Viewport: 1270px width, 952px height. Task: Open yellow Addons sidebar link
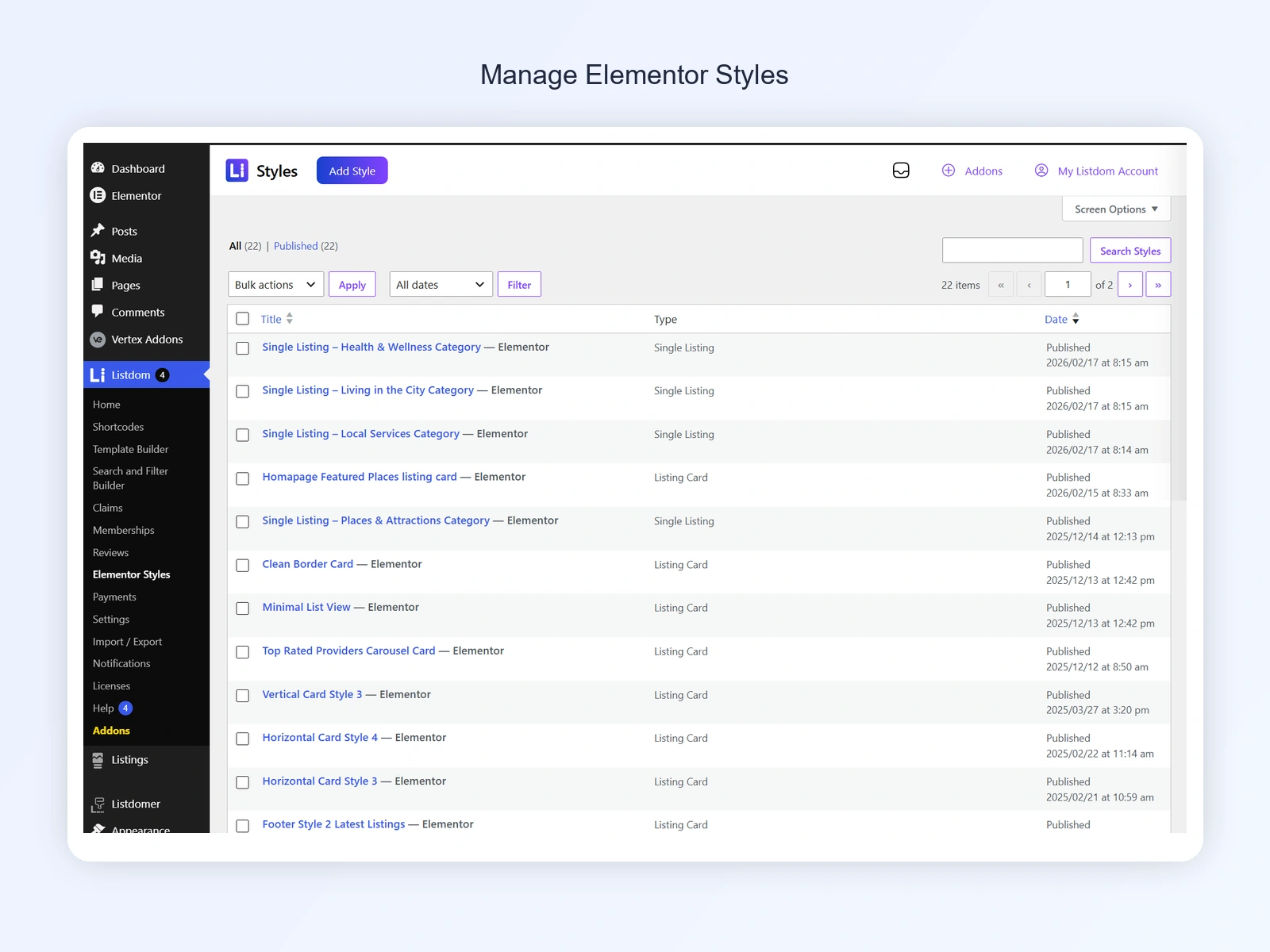click(111, 731)
